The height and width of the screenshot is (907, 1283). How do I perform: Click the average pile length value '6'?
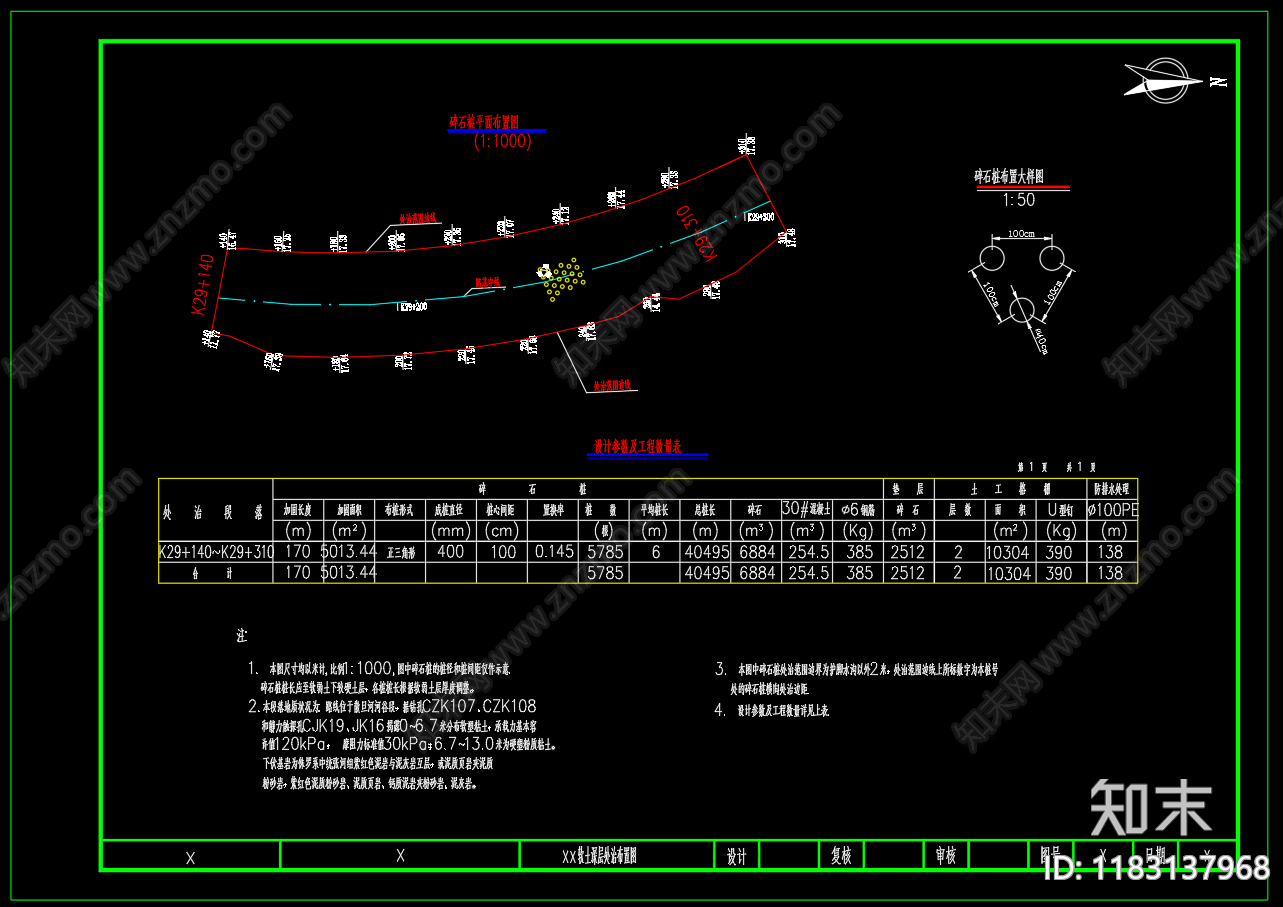tap(656, 551)
